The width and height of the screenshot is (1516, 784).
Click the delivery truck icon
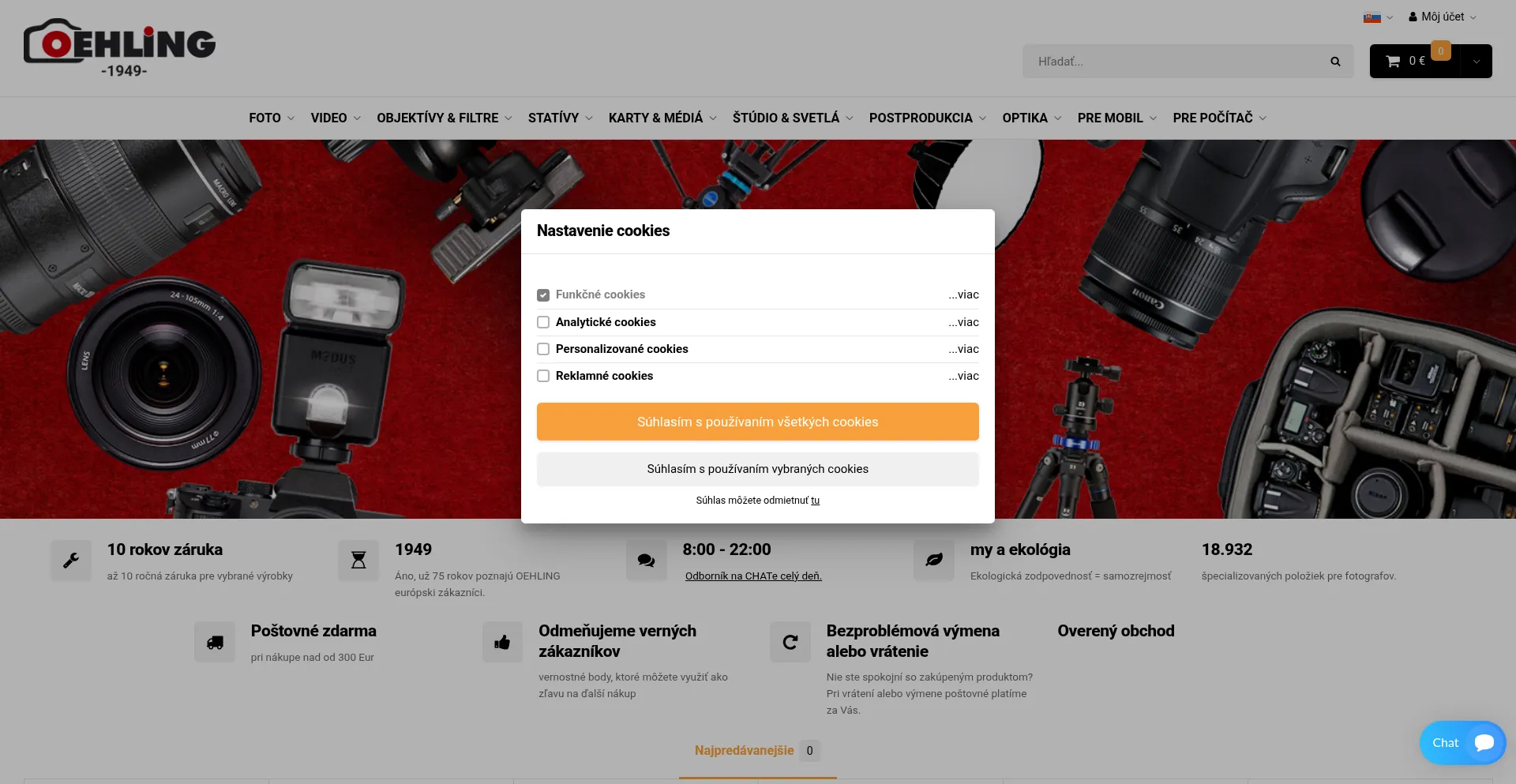click(215, 642)
